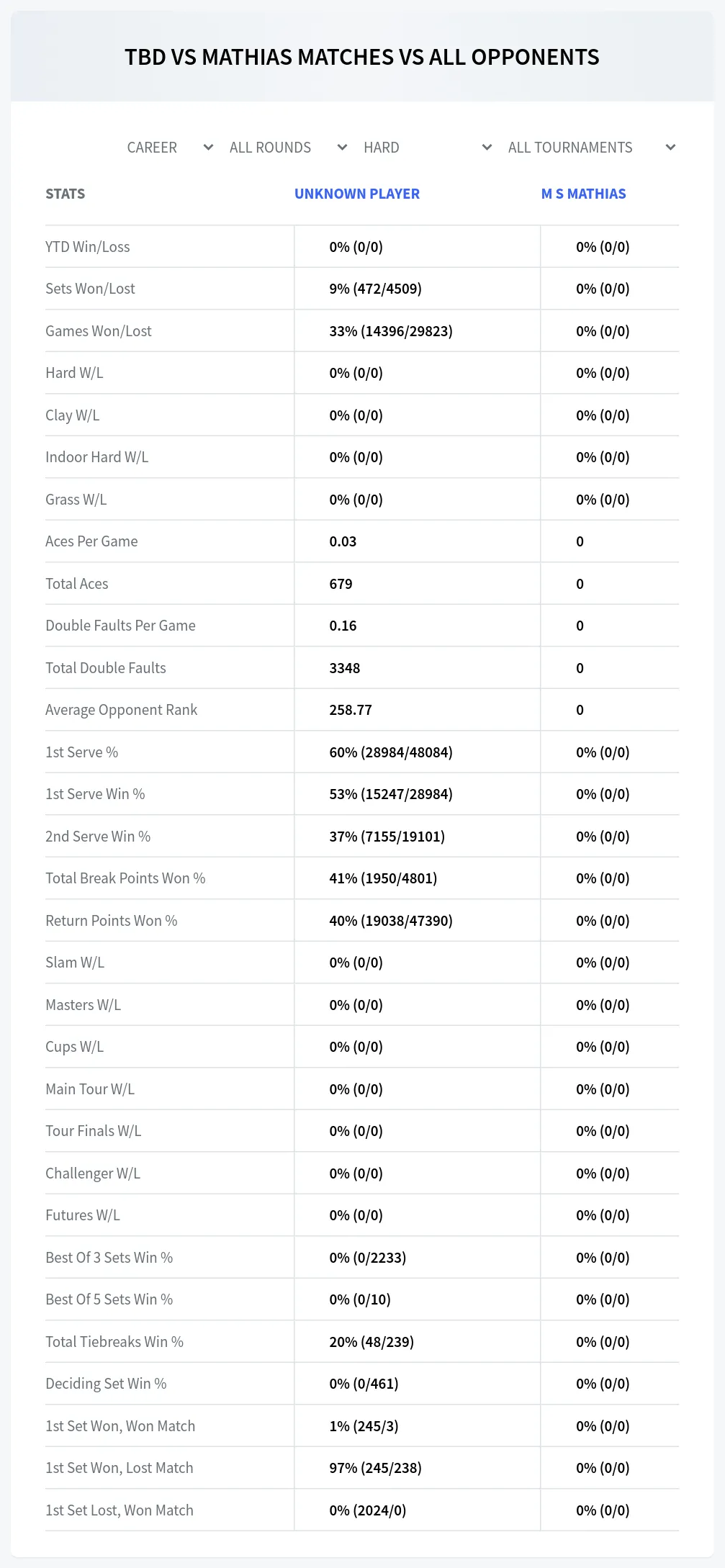Click the Average Opponent Rank value 258.77
The image size is (725, 1568).
tap(351, 710)
